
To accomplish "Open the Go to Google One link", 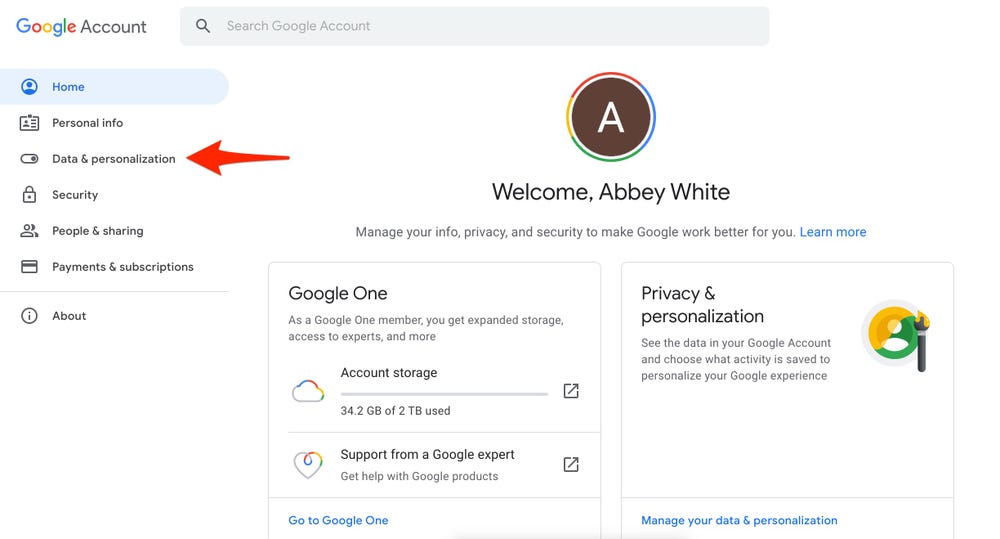I will click(338, 520).
